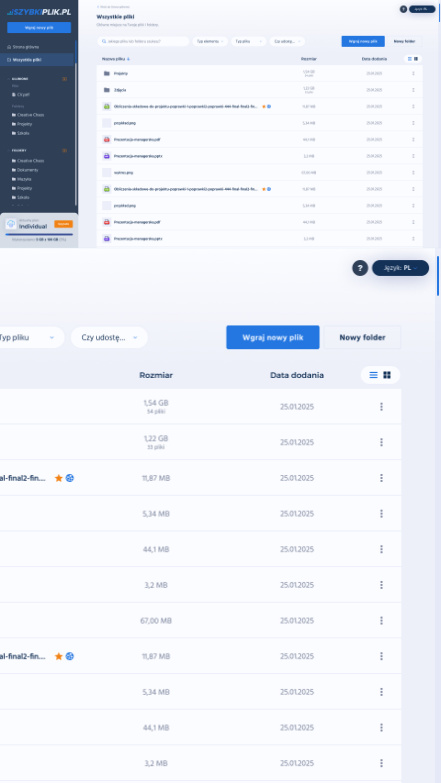Click the SzybkiPlik.pl logo
Screen dimensions: 441x783
(x=39, y=12)
